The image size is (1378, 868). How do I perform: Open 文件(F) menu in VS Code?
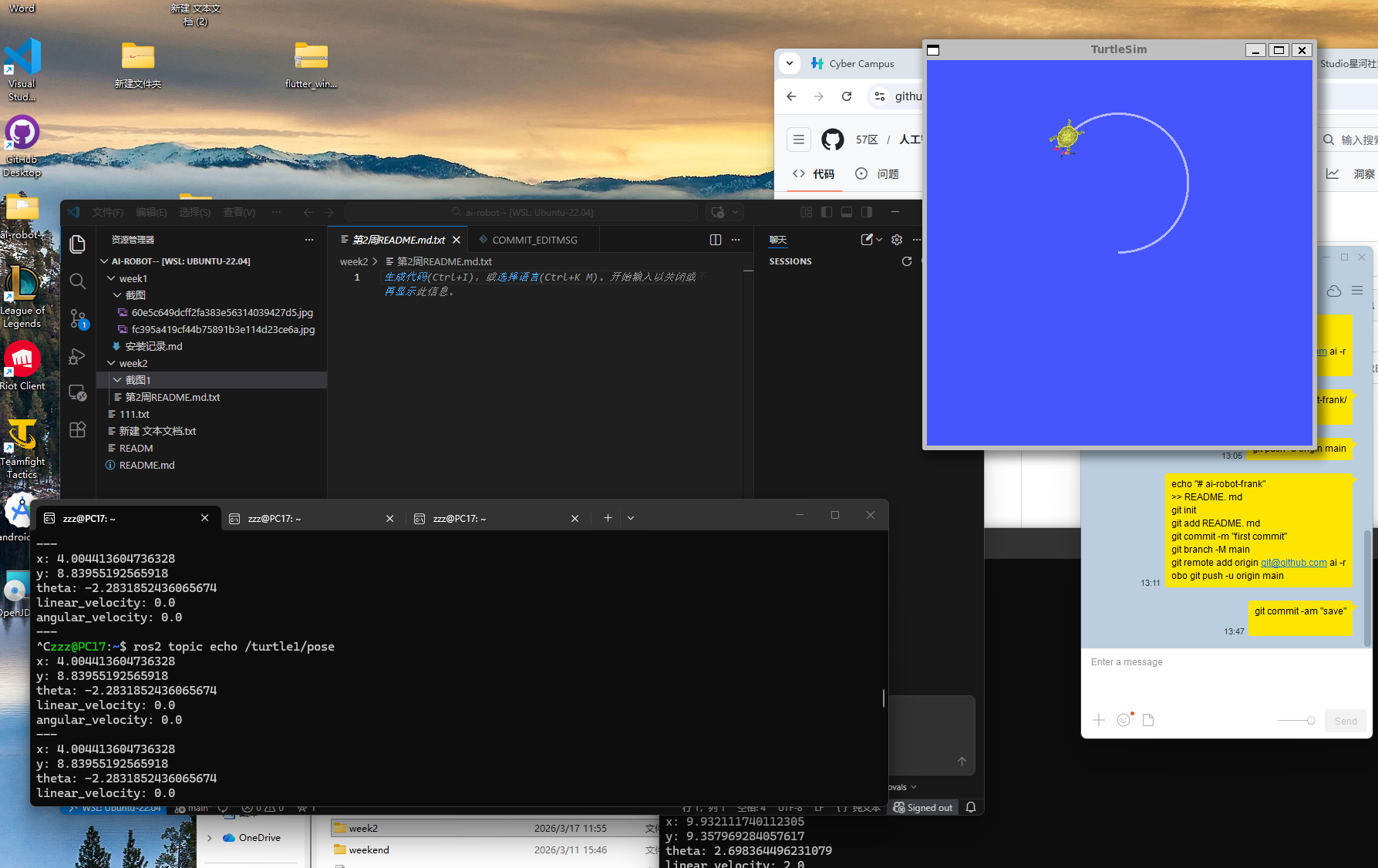[108, 212]
